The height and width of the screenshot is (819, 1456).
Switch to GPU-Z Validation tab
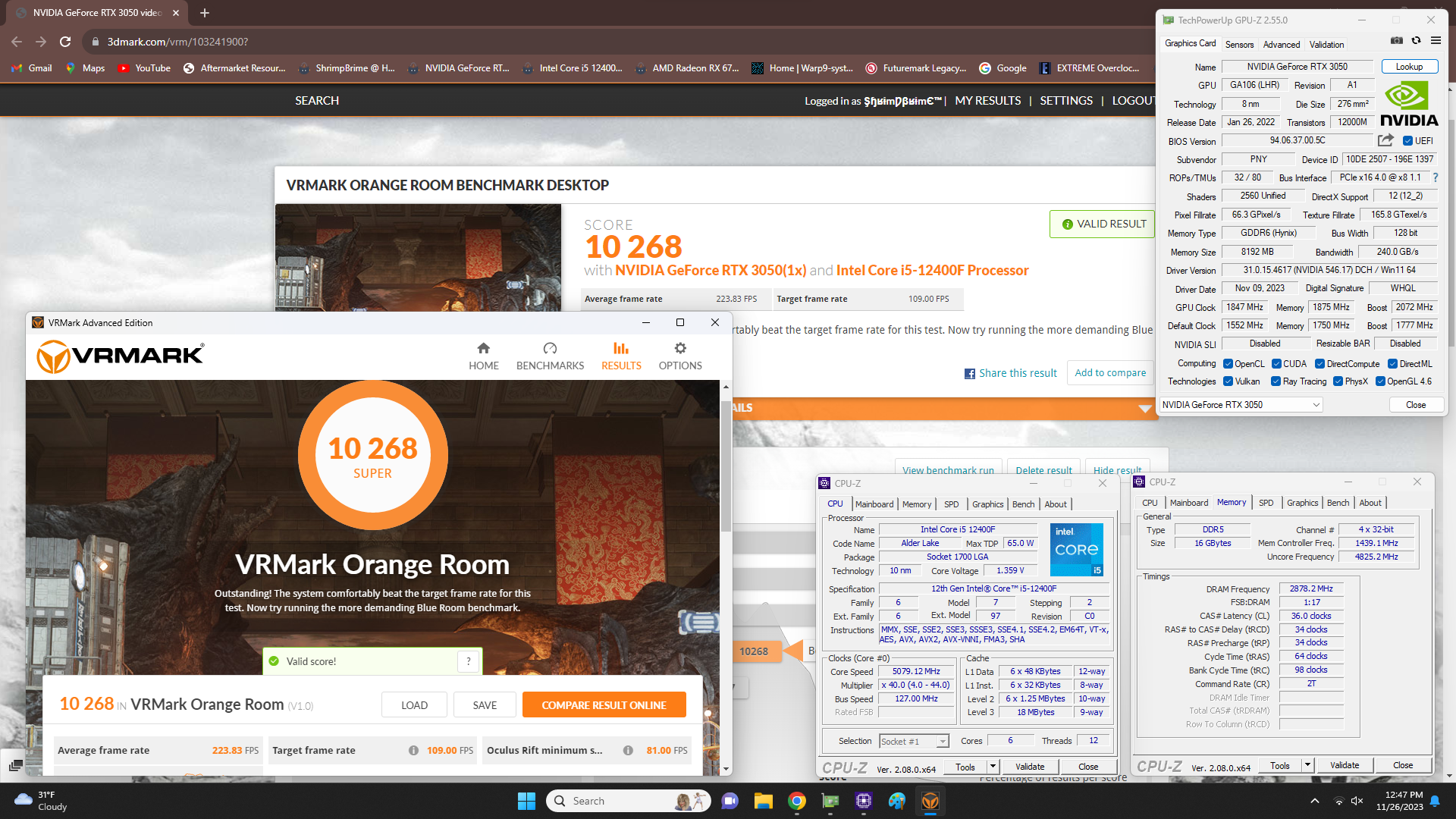[1326, 45]
